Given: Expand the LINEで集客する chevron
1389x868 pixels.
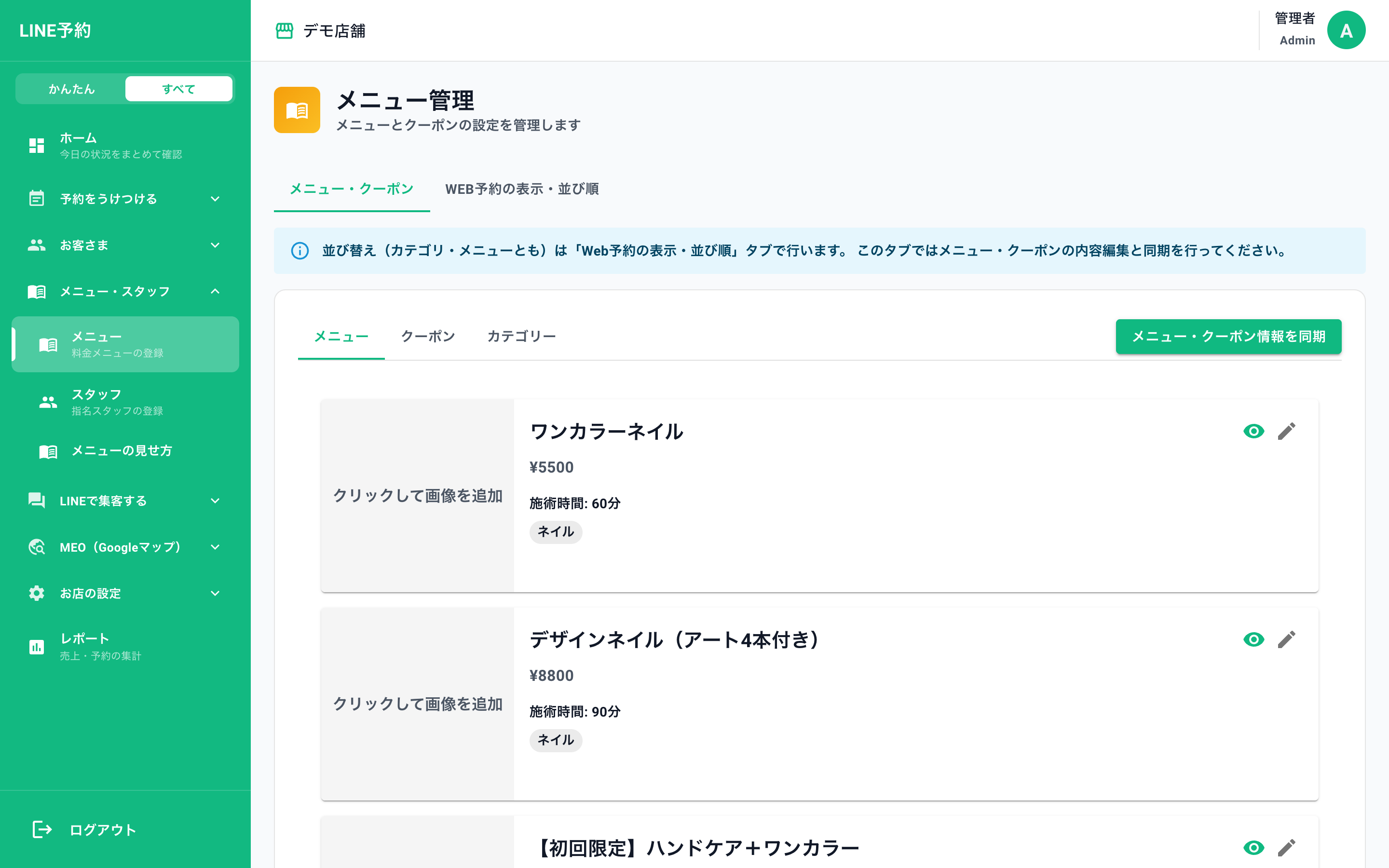Looking at the screenshot, I should 215,501.
